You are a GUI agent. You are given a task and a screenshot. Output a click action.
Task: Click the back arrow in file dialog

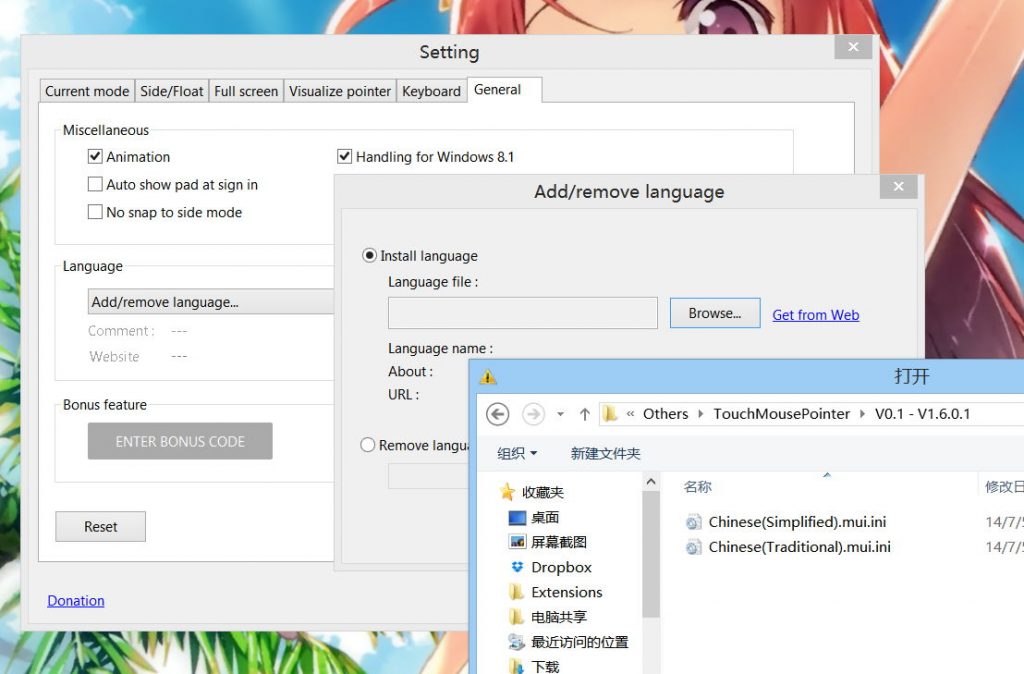tap(497, 414)
